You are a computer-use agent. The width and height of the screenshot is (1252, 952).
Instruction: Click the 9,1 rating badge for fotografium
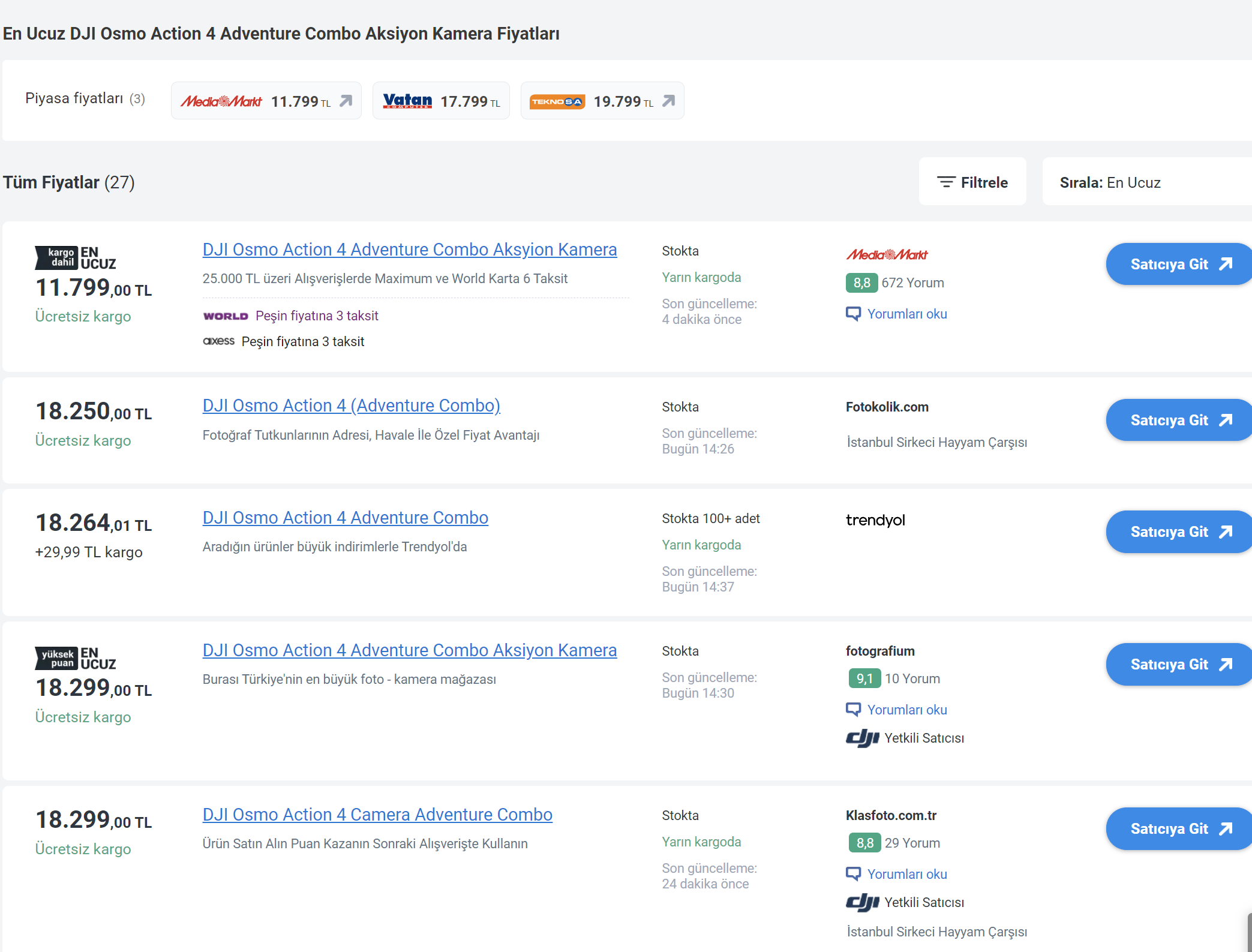coord(864,678)
